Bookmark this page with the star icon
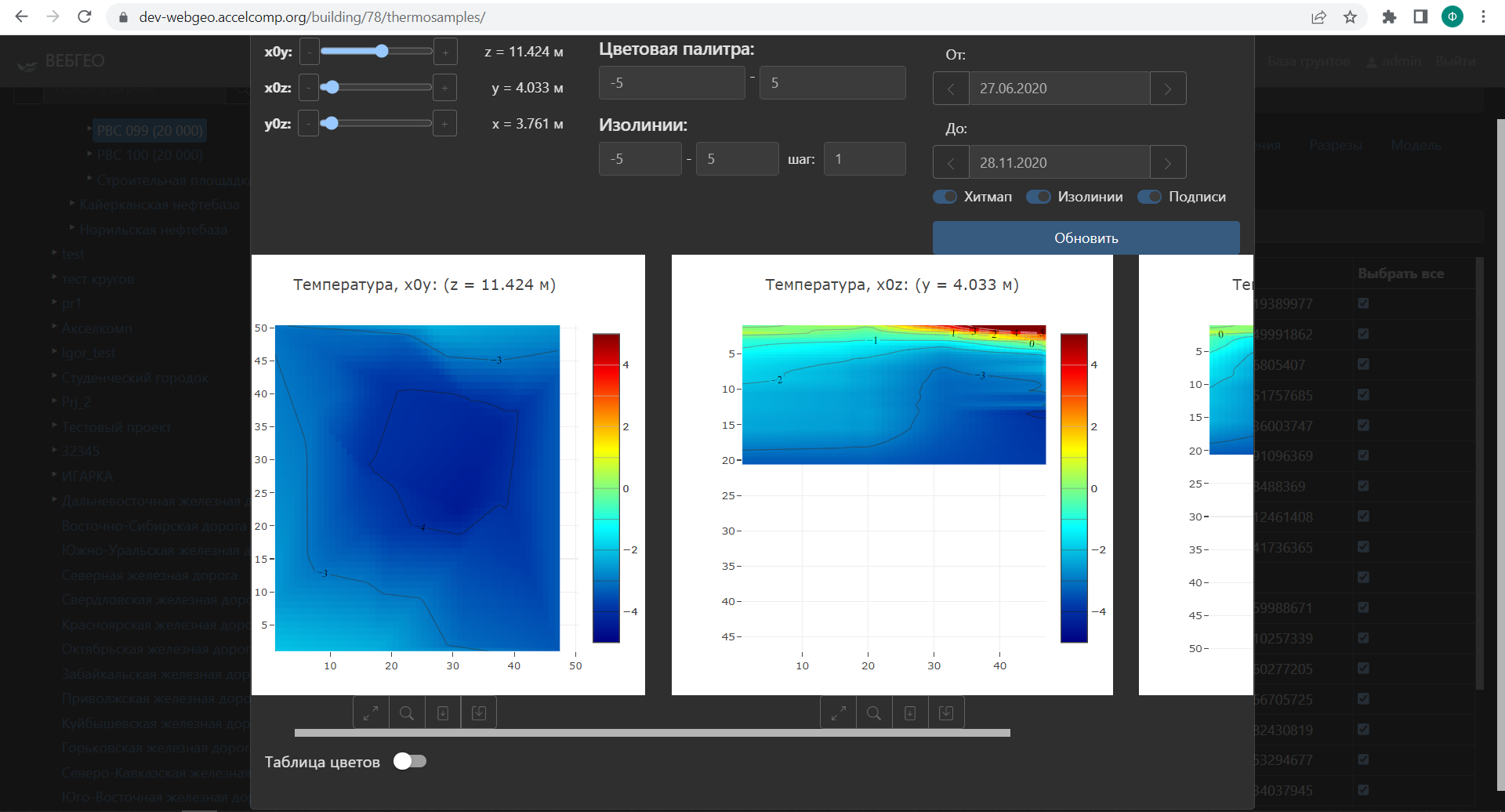 [x=1350, y=17]
